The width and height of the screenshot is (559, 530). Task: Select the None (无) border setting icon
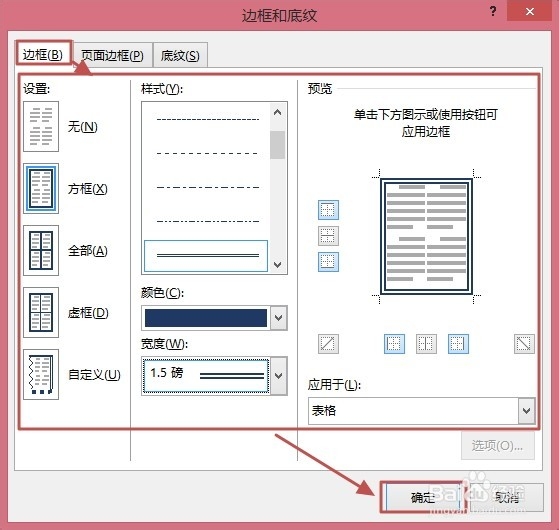click(x=41, y=127)
